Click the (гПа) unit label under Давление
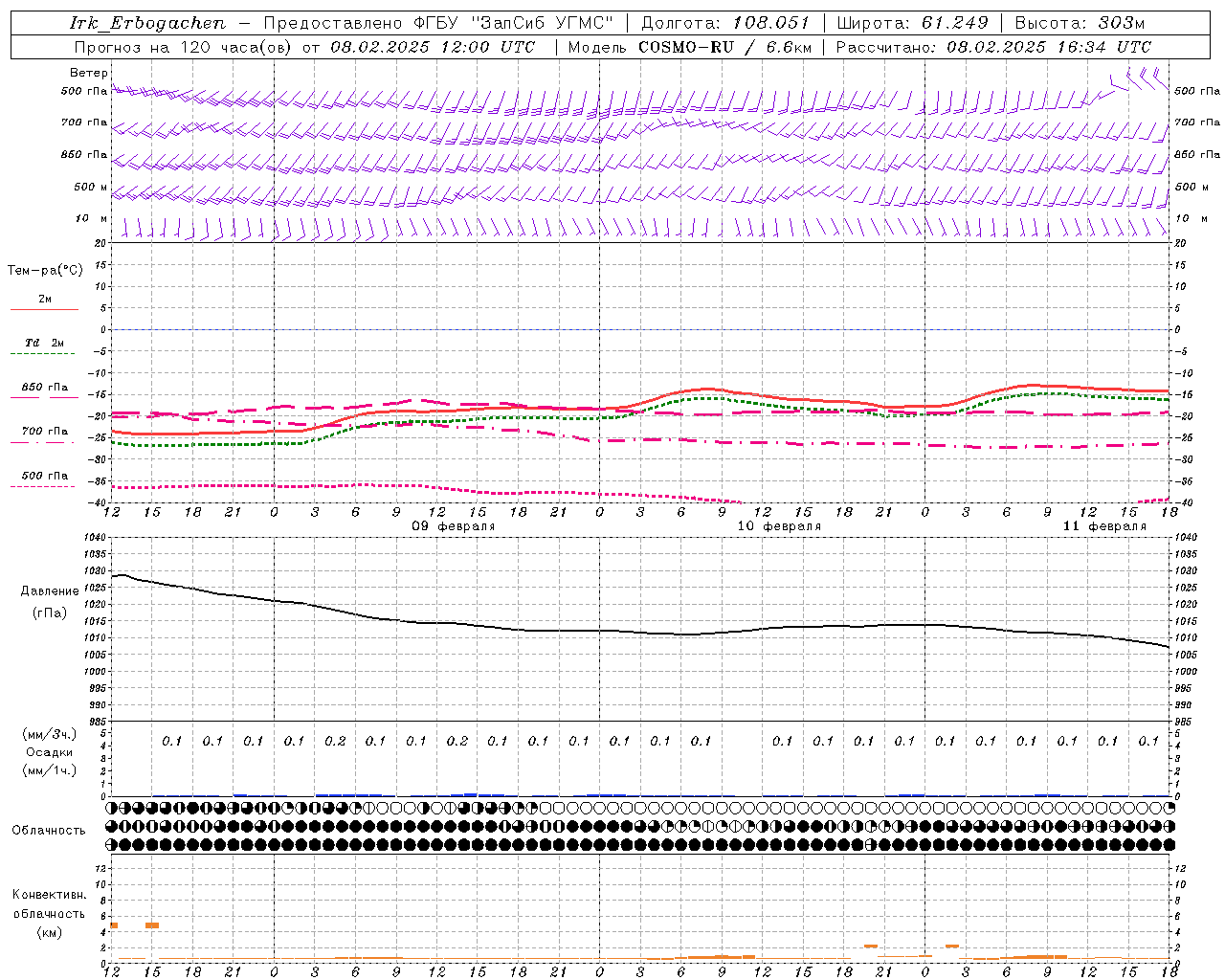This screenshot has height=980, width=1225. (49, 613)
